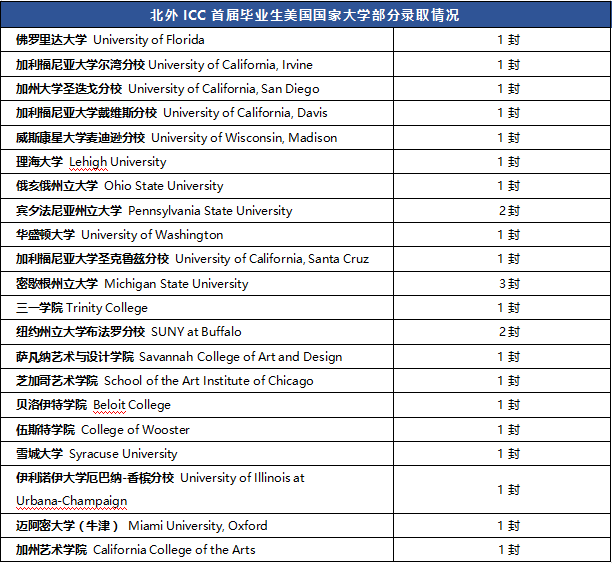The width and height of the screenshot is (612, 563).
Task: Click University of California, Davis cell
Action: click(x=197, y=113)
